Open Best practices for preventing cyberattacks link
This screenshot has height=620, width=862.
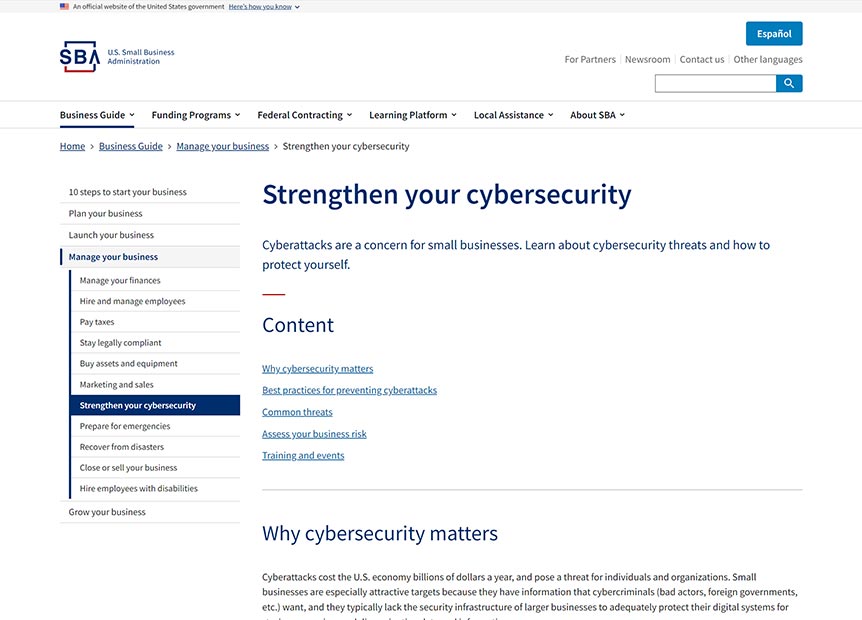point(349,390)
